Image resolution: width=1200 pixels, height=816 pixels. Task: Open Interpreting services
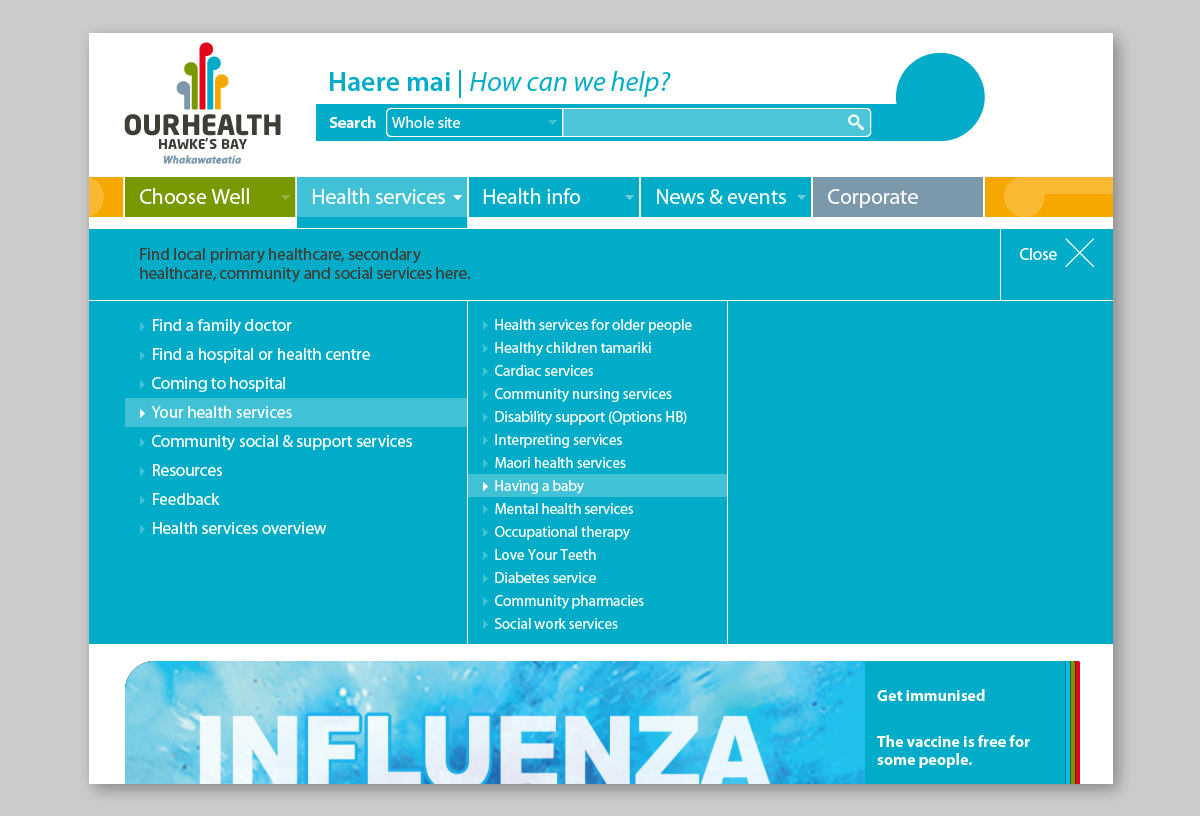(558, 440)
